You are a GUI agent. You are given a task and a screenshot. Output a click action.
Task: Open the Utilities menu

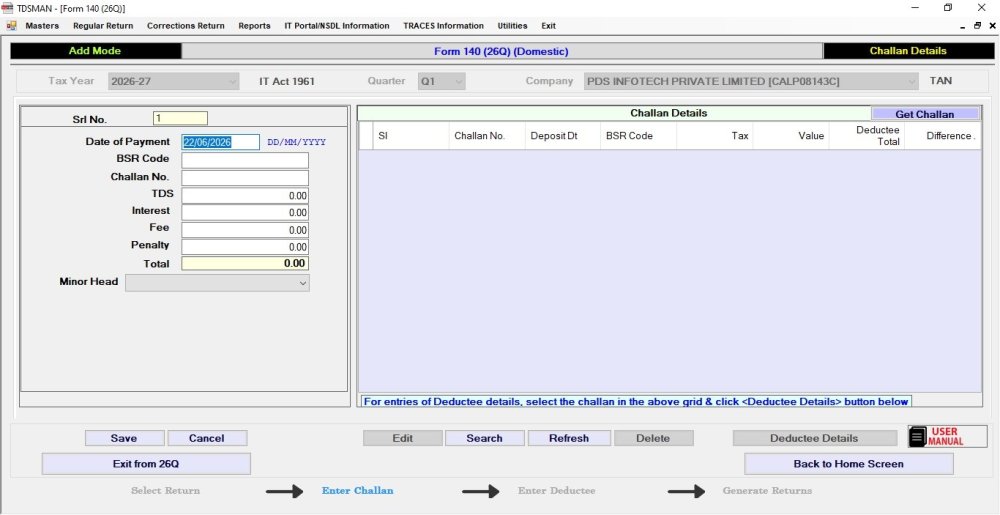point(512,26)
